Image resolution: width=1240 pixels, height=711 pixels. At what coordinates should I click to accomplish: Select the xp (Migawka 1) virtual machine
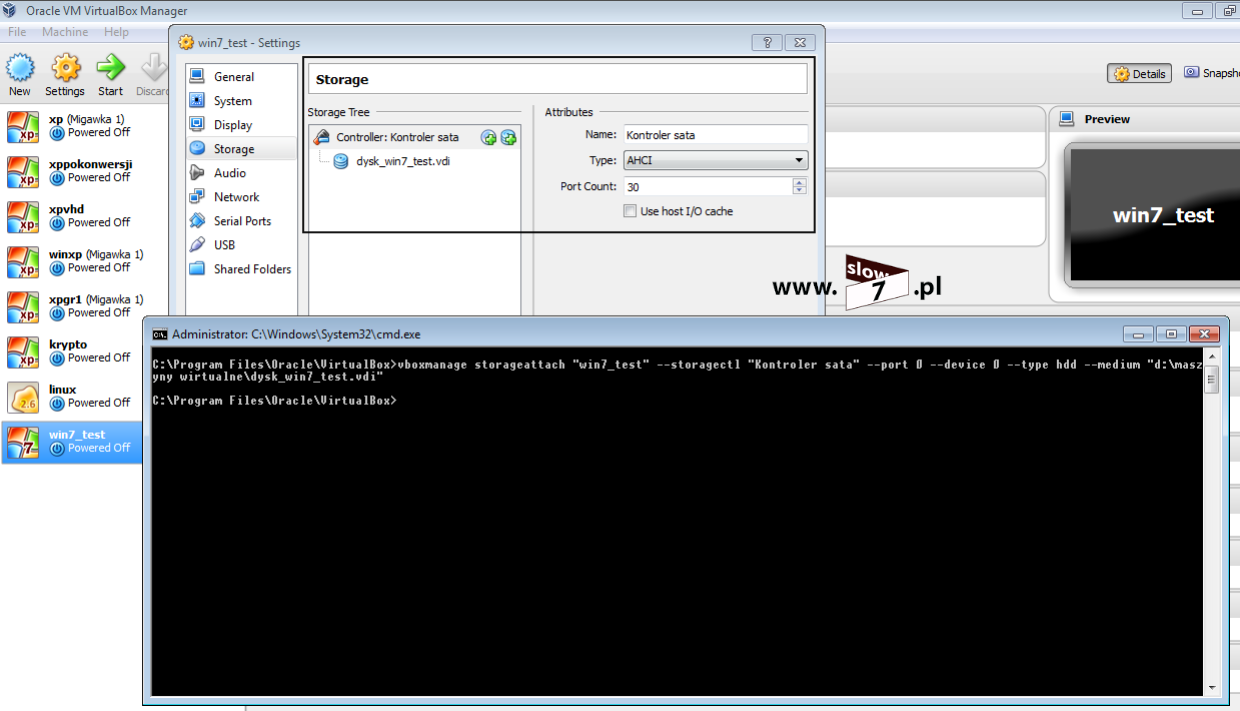(71, 126)
